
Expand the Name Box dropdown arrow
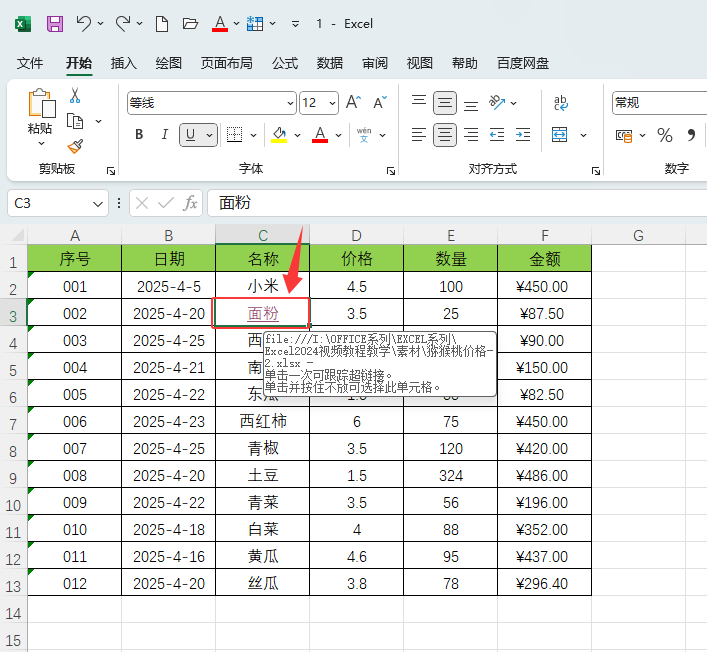tap(97, 203)
